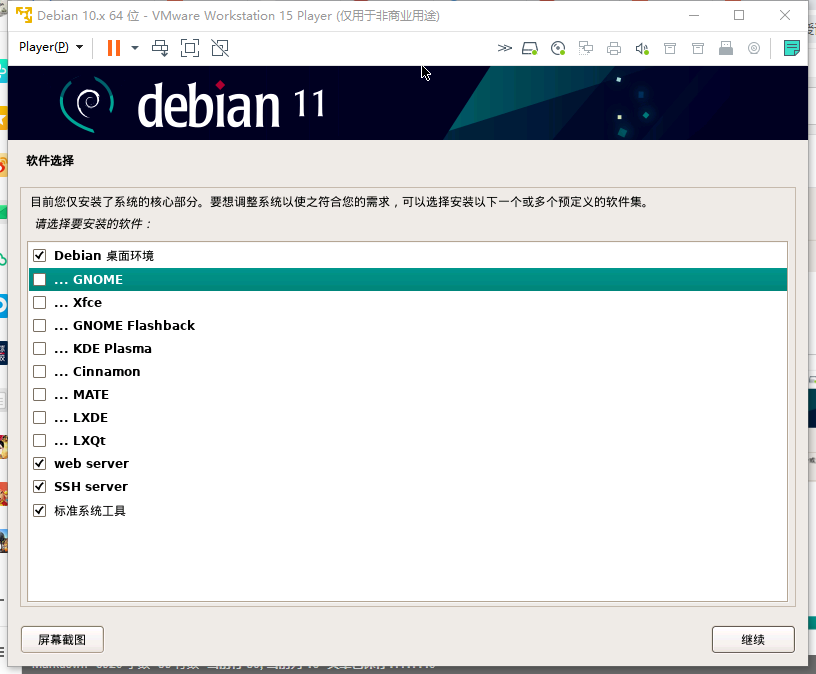Select the 'SSH server' label

(91, 487)
